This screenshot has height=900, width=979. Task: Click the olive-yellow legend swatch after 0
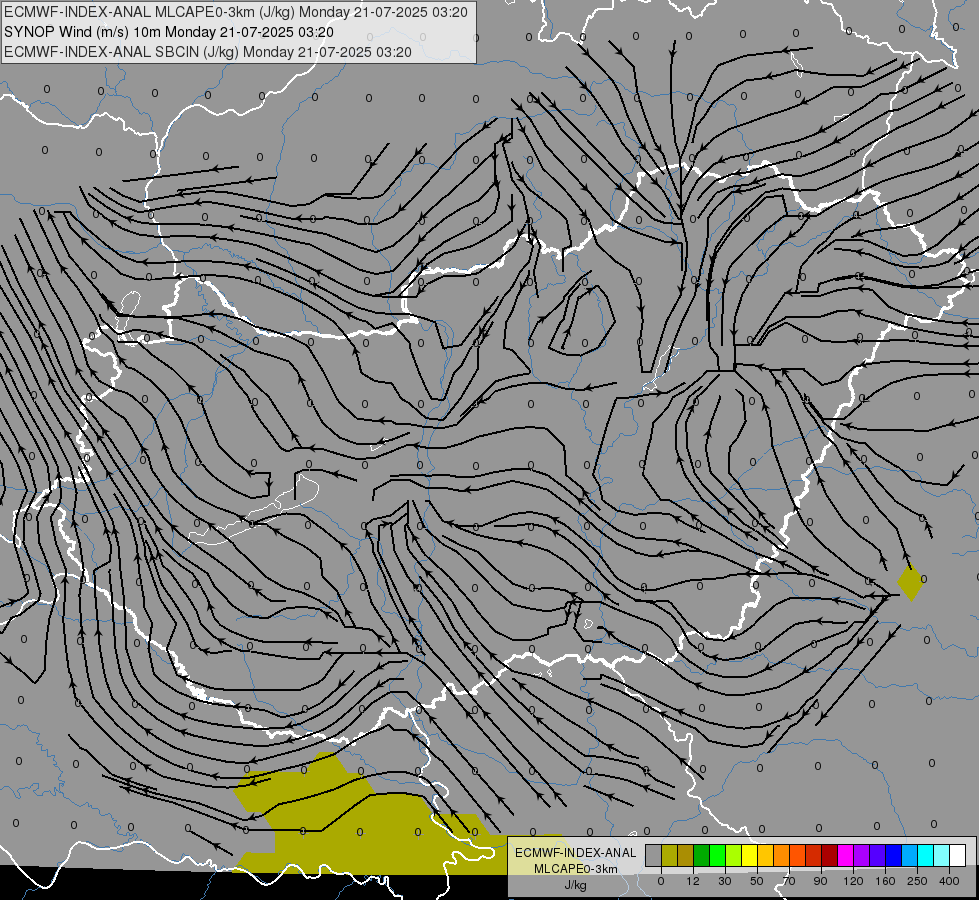[x=669, y=855]
